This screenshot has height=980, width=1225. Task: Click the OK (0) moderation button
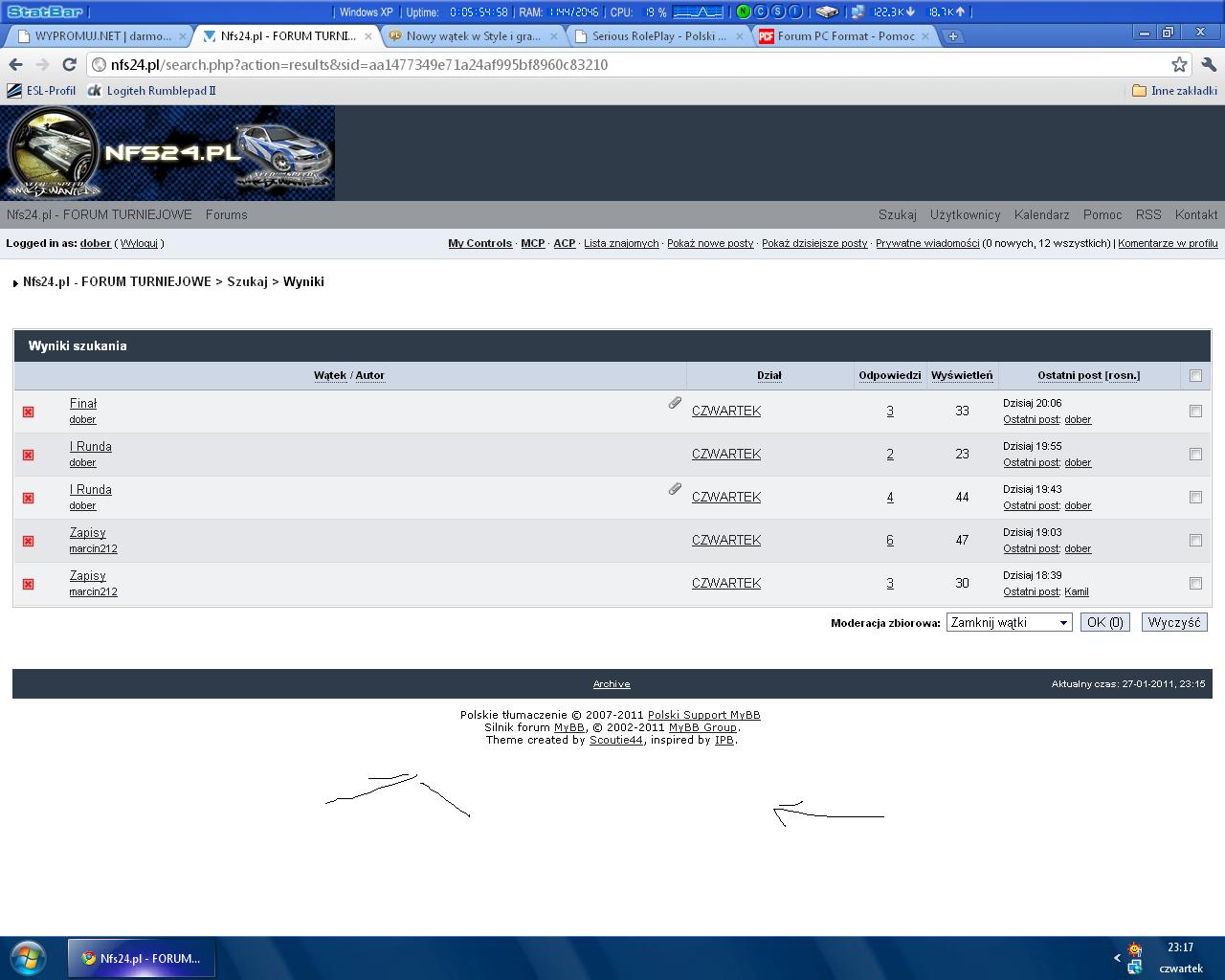coord(1104,622)
